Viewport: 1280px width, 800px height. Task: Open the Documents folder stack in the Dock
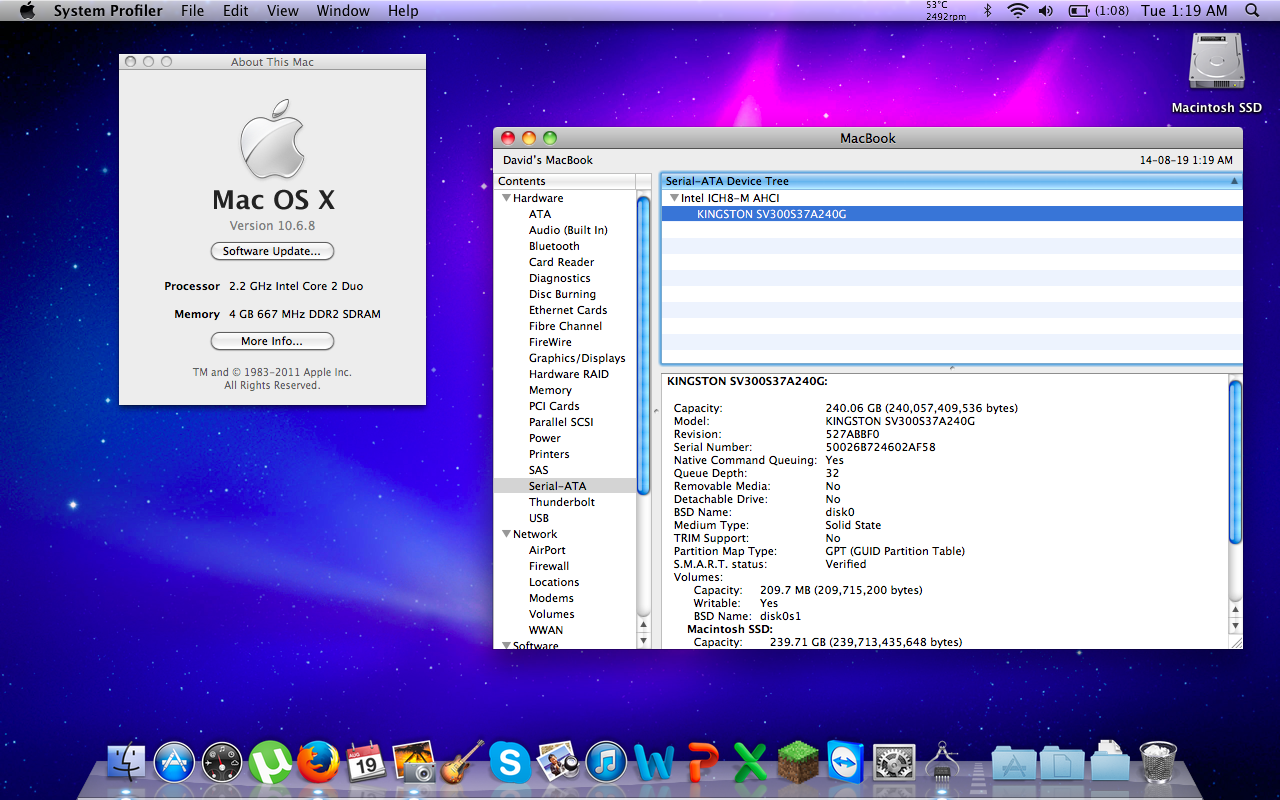pos(1062,764)
